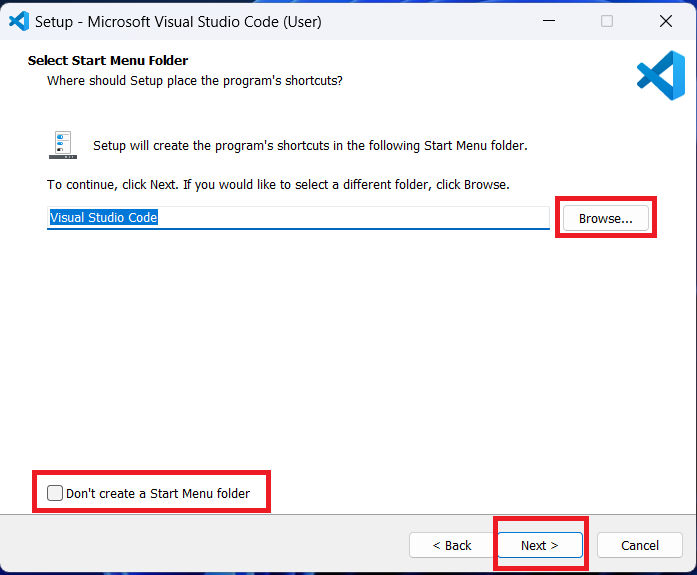Click the greyed-out maximize button
The image size is (697, 575).
coord(607,21)
